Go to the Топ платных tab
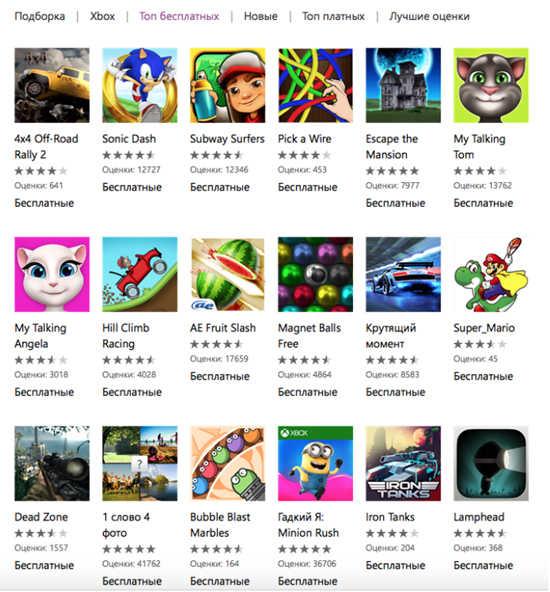Image resolution: width=550 pixels, height=592 pixels. coord(333,17)
